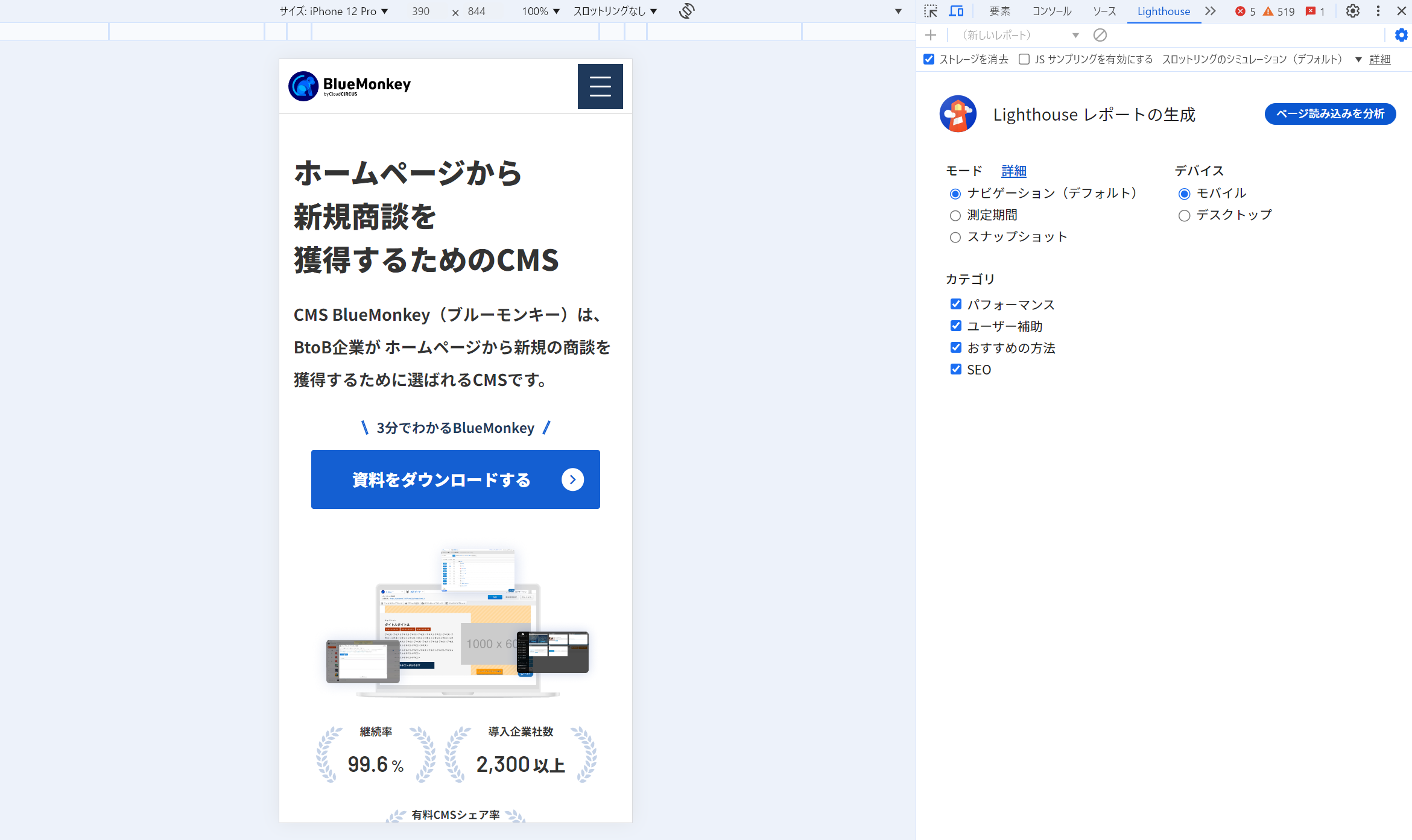The width and height of the screenshot is (1412, 840).
Task: Click 資料をダウンロードする button
Action: click(455, 479)
